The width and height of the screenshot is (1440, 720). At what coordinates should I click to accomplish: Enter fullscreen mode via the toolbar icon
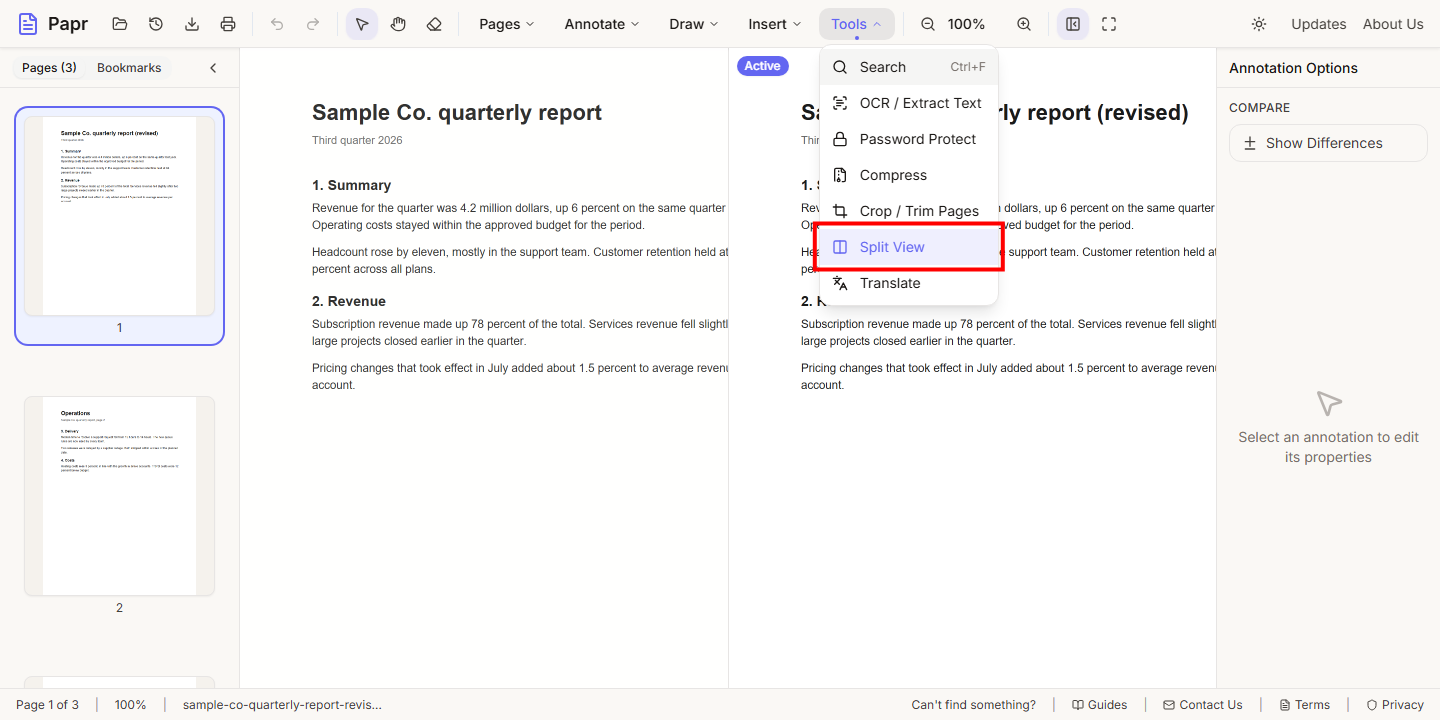[x=1109, y=24]
